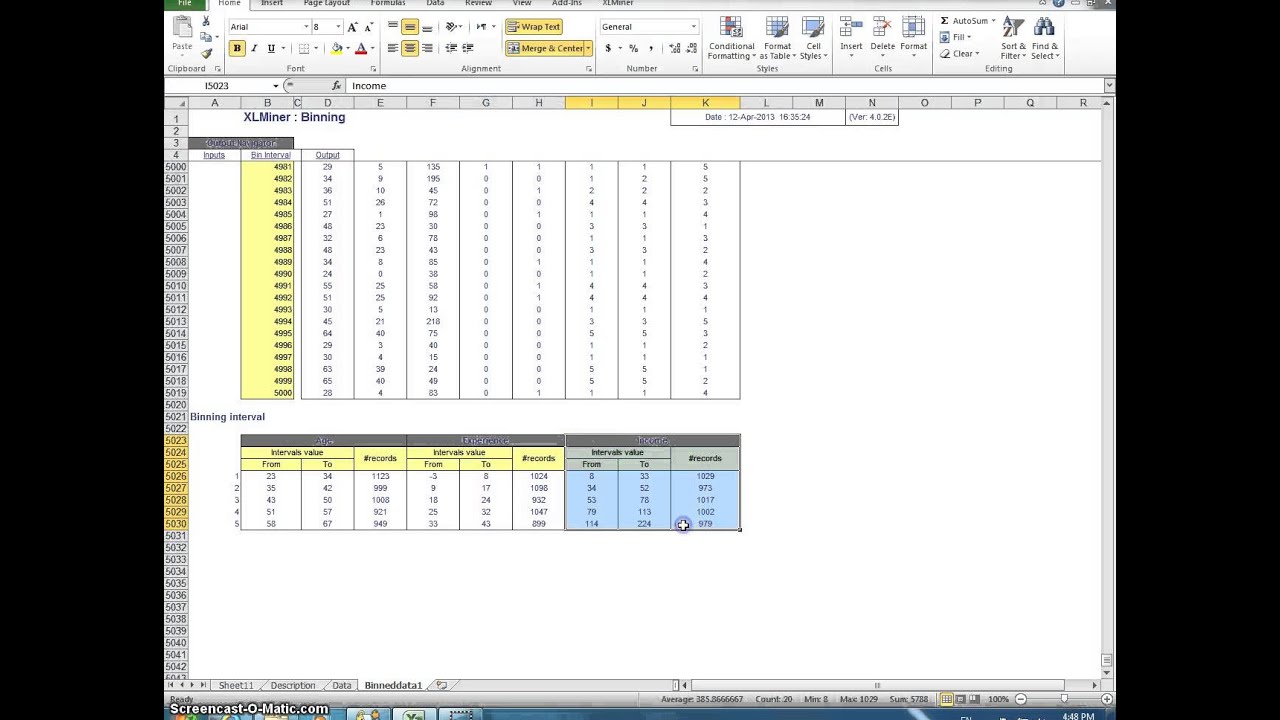
Task: Click the Bin Interval navigator link
Action: [x=270, y=155]
